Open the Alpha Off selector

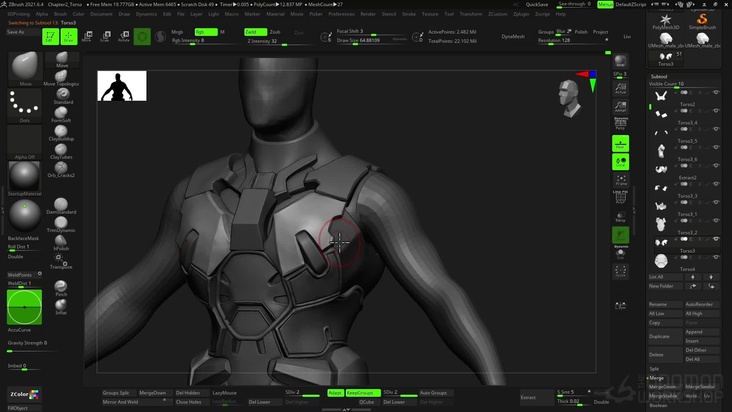coord(24,143)
